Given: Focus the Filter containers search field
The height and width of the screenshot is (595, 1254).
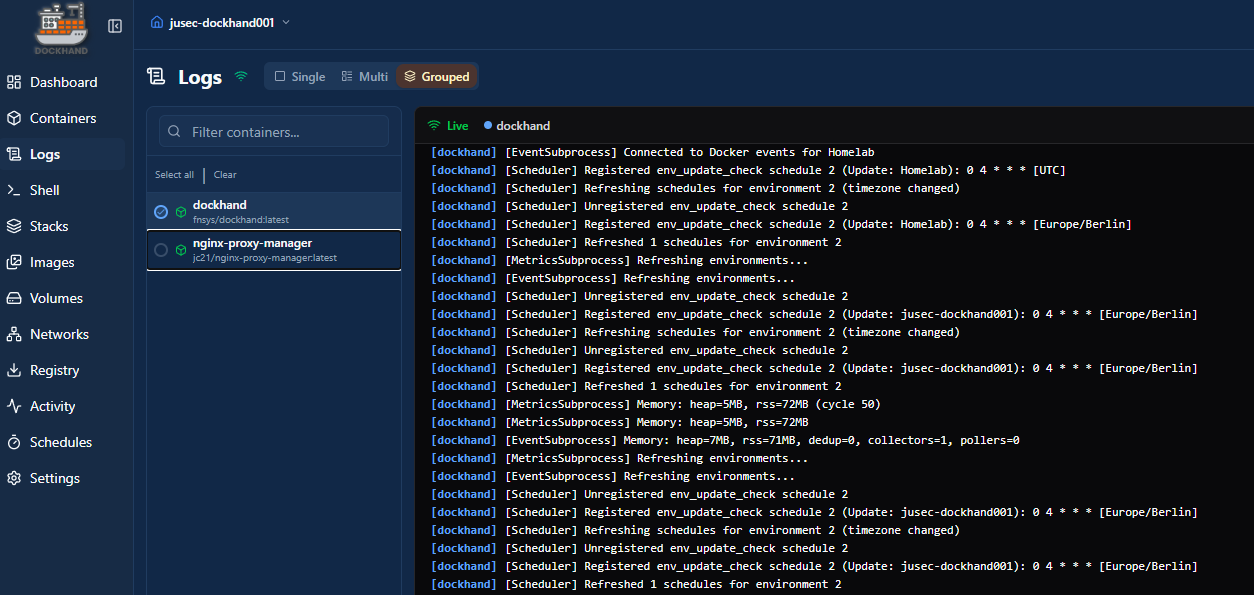Looking at the screenshot, I should [x=285, y=132].
